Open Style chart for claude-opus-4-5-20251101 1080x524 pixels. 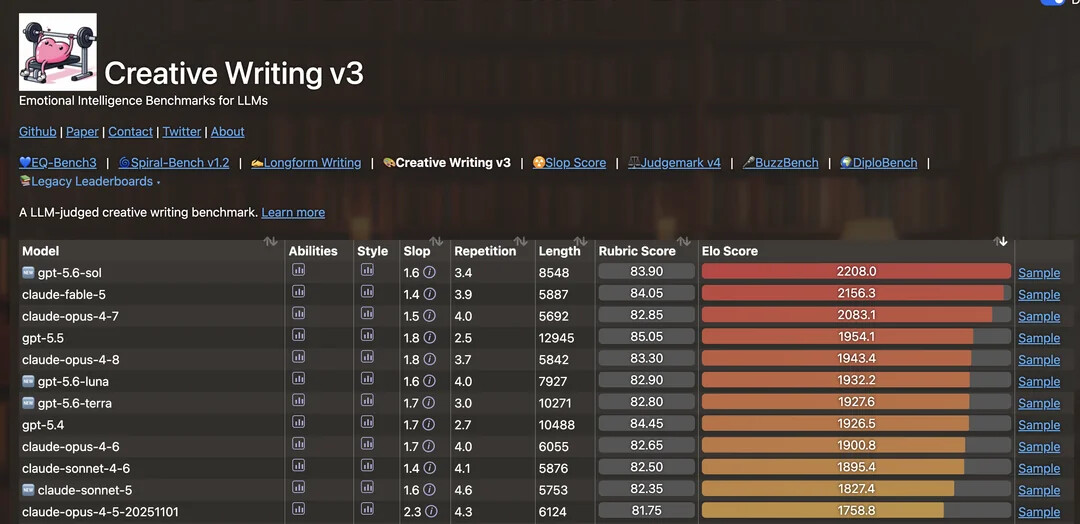point(367,509)
